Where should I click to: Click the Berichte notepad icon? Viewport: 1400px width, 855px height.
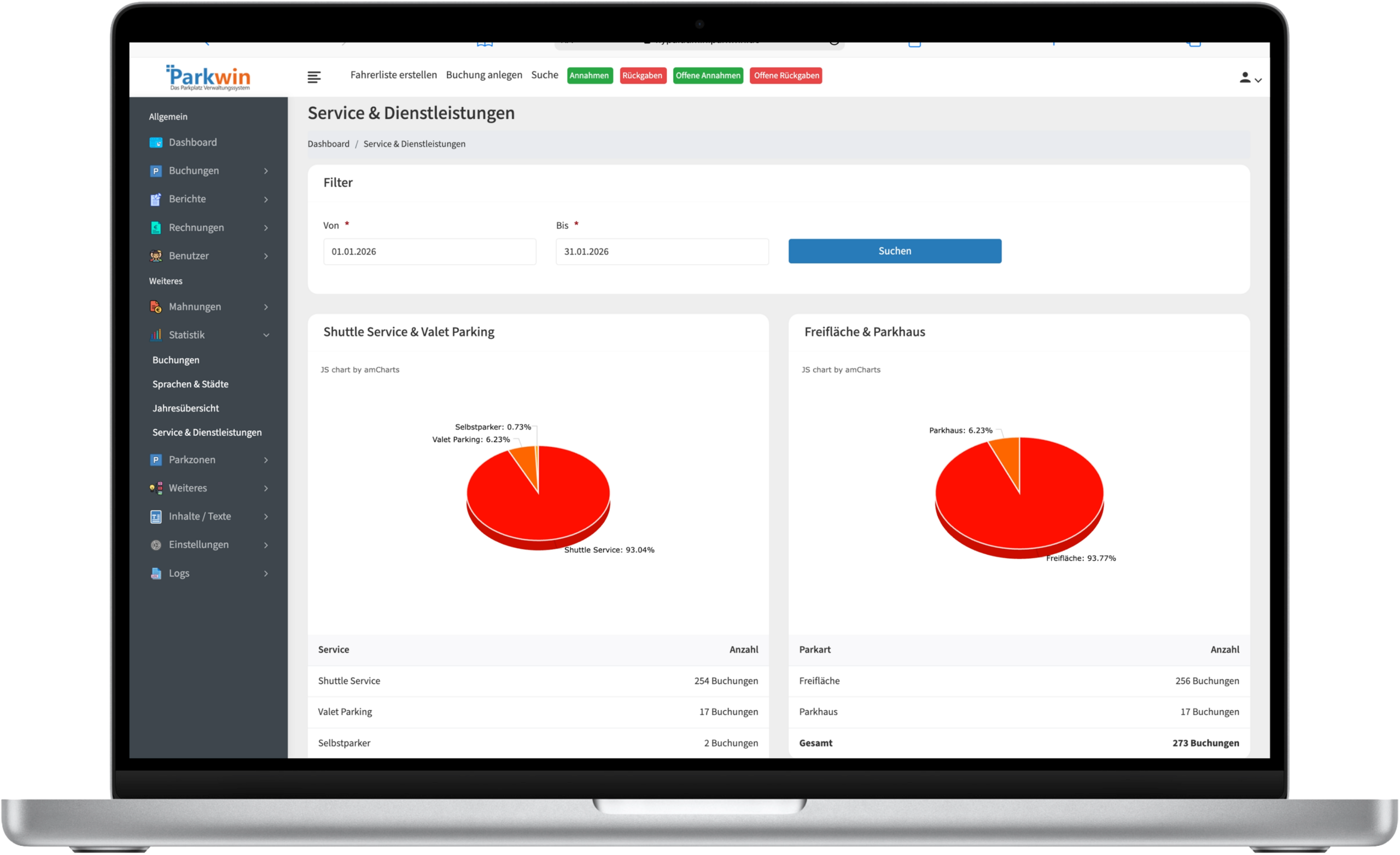[156, 200]
